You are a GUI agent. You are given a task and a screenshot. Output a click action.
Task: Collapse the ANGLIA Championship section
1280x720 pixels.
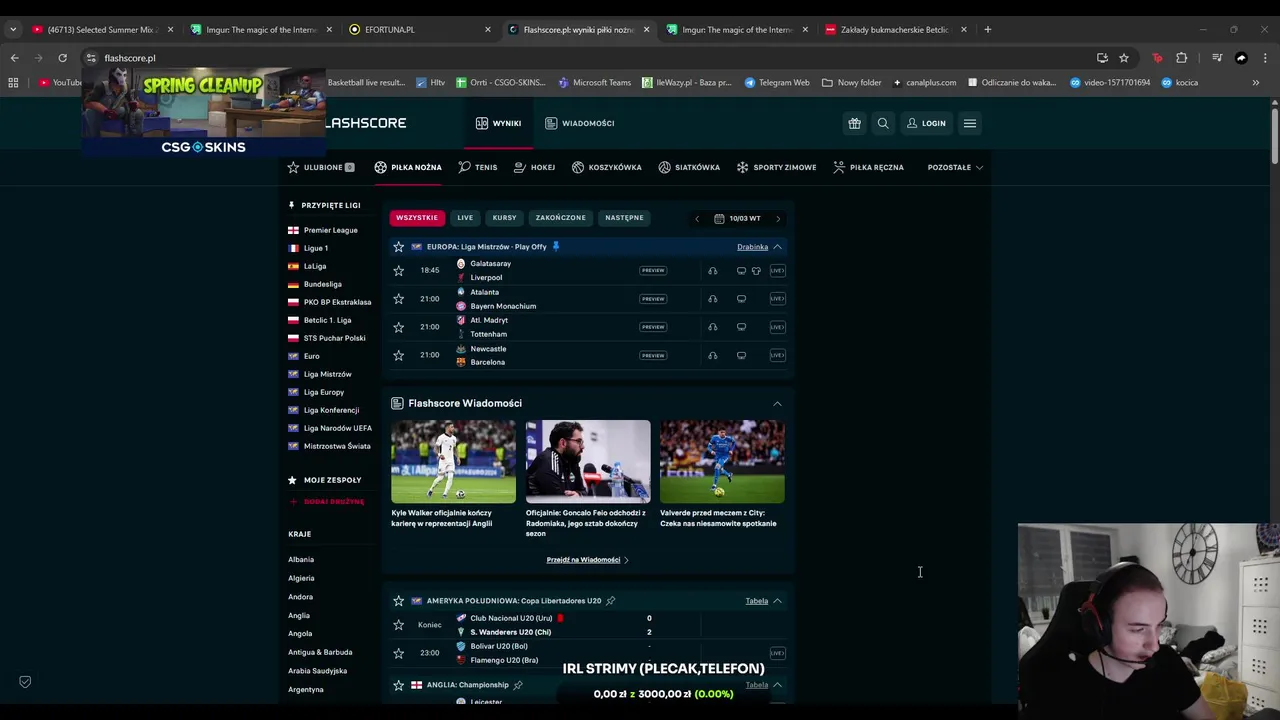pyautogui.click(x=777, y=685)
